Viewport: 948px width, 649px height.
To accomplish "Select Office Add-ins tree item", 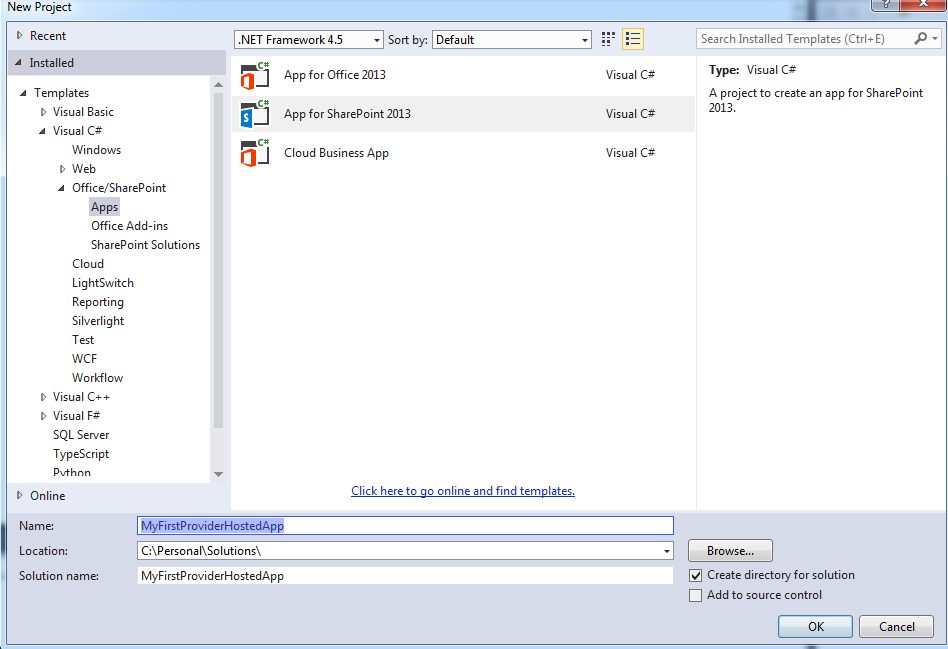I will click(129, 226).
